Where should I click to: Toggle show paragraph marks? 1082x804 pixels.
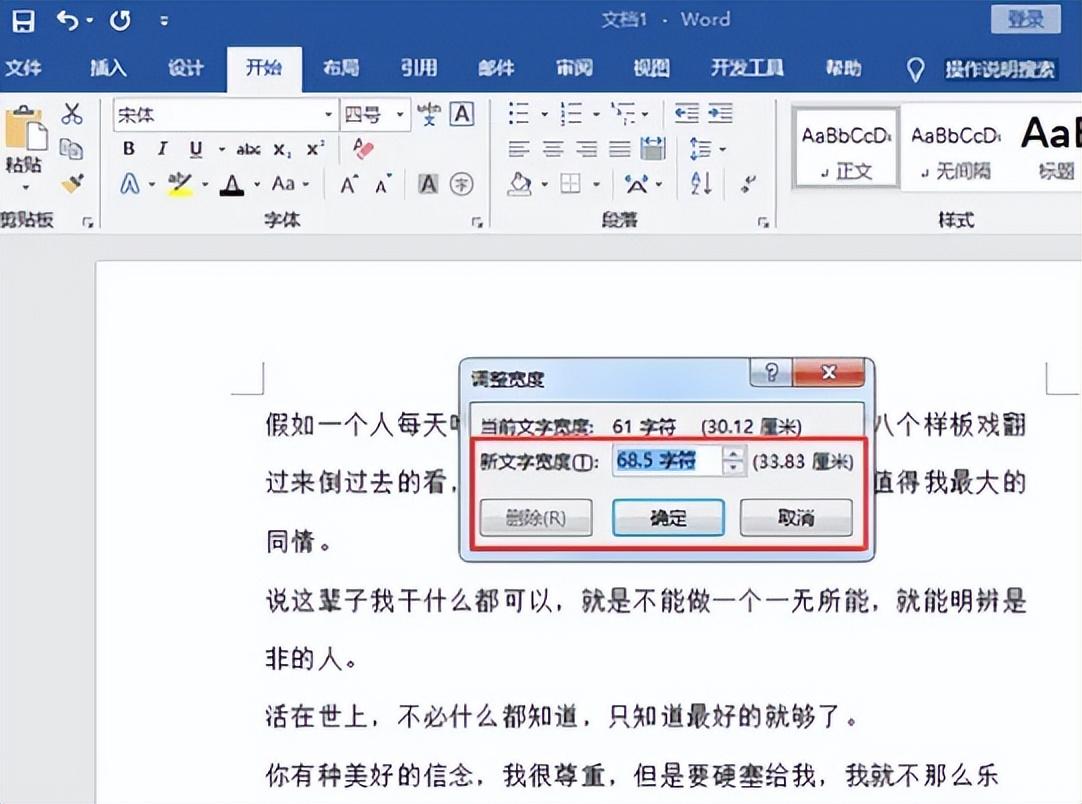(747, 184)
